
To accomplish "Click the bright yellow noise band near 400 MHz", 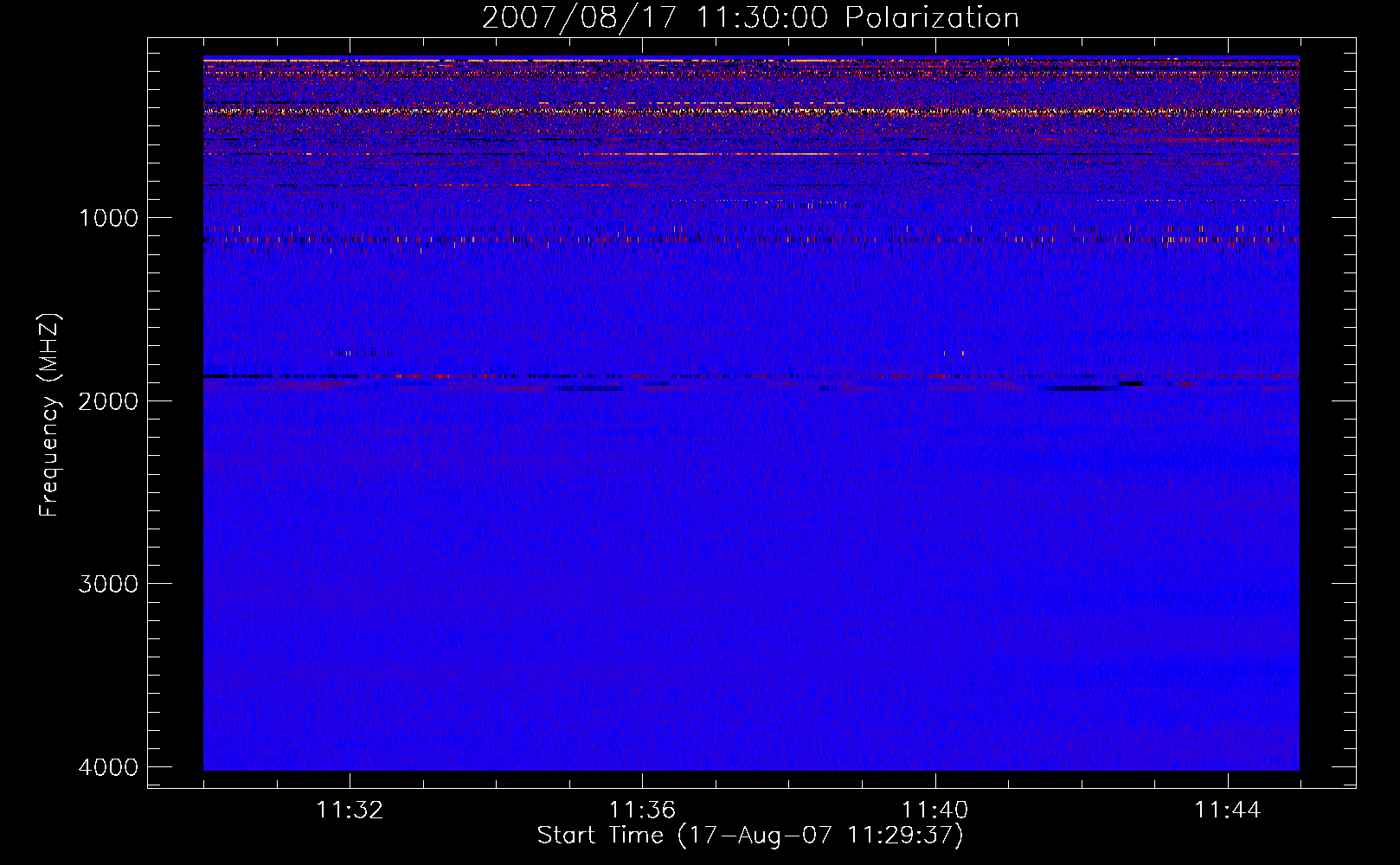I will click(751, 112).
